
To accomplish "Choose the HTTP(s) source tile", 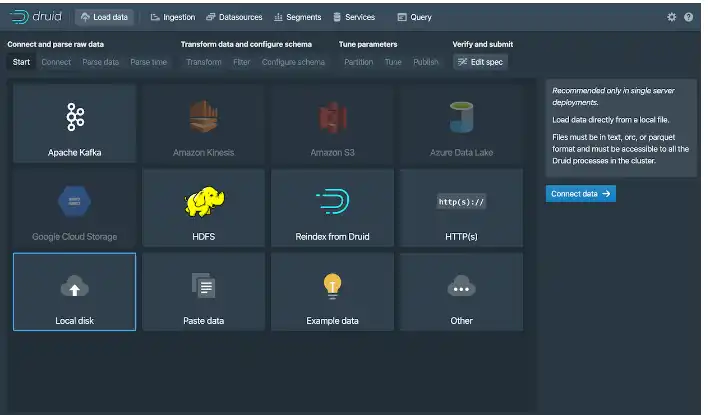I will pos(461,208).
